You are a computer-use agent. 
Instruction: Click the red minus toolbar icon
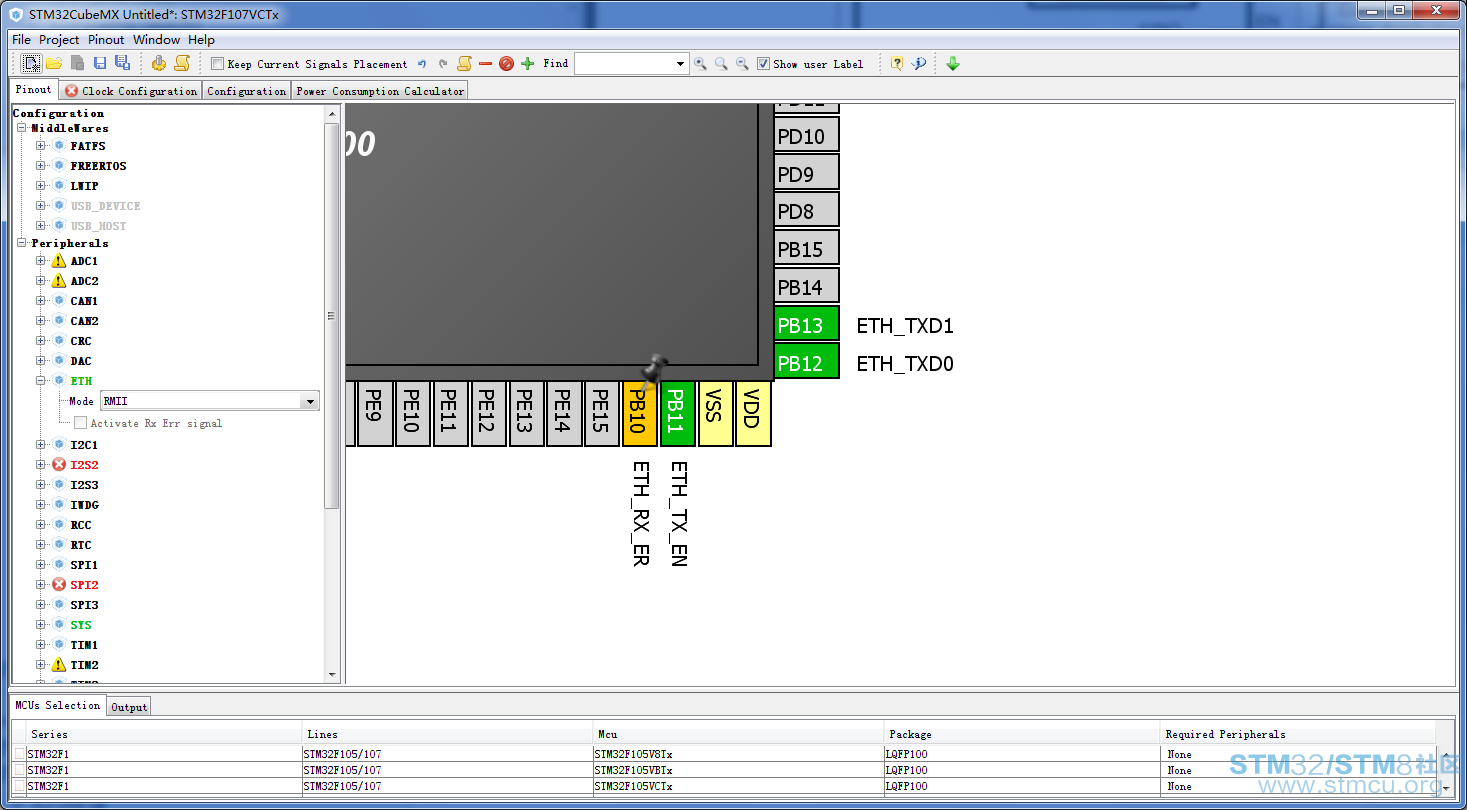(x=486, y=64)
